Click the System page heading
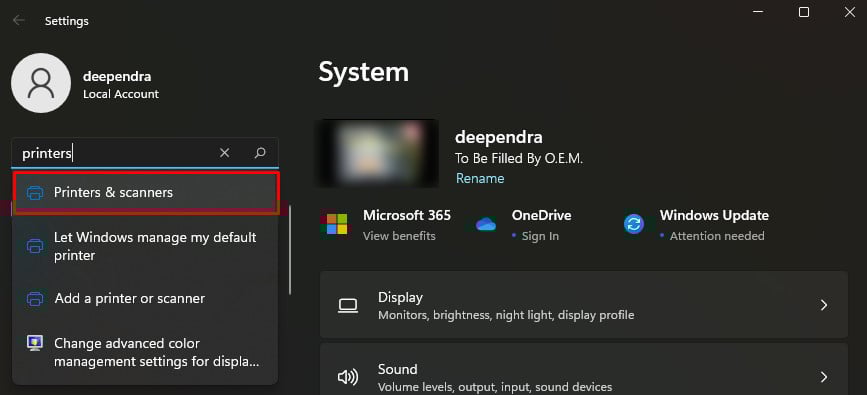 363,72
